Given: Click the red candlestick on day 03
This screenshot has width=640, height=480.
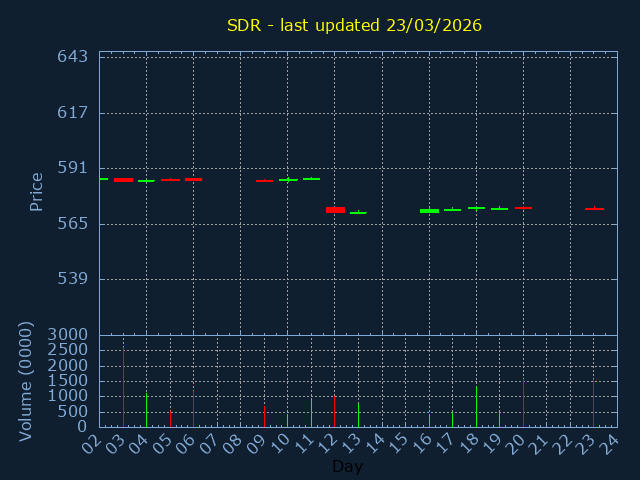Looking at the screenshot, I should point(123,180).
